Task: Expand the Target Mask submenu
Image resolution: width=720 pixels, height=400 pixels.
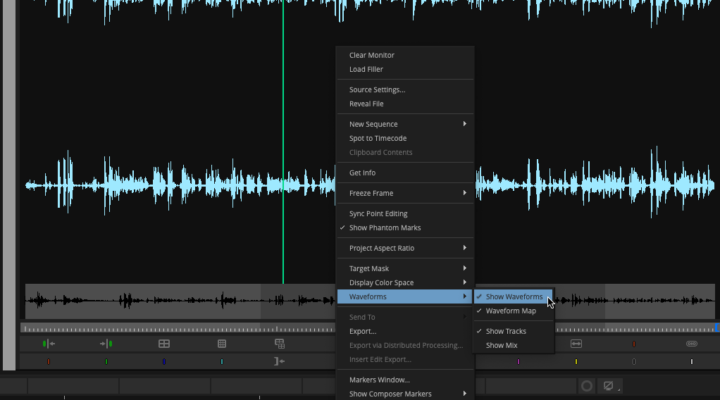Action: (405, 269)
